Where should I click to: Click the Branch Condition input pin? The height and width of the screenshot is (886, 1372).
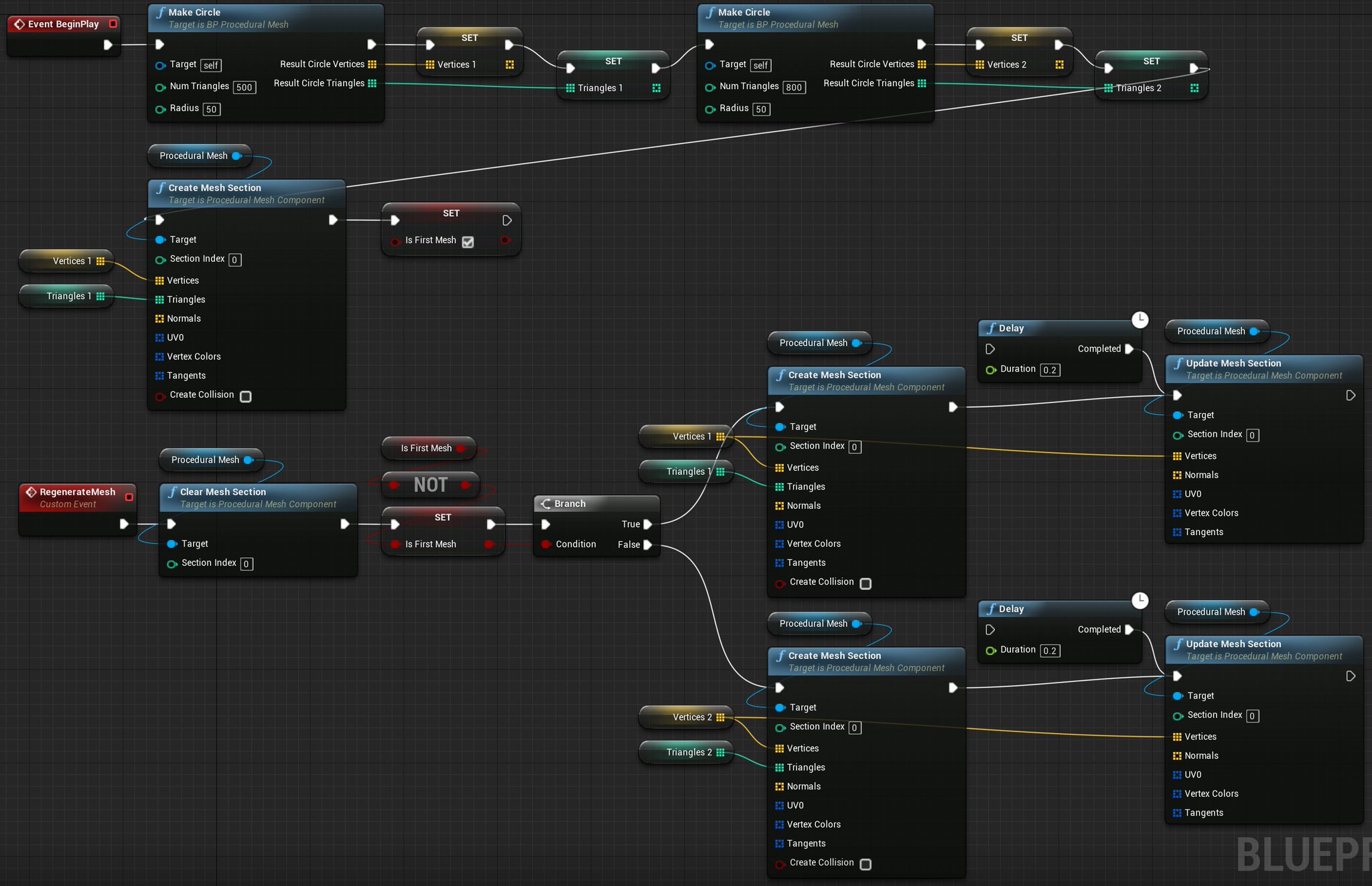point(546,544)
